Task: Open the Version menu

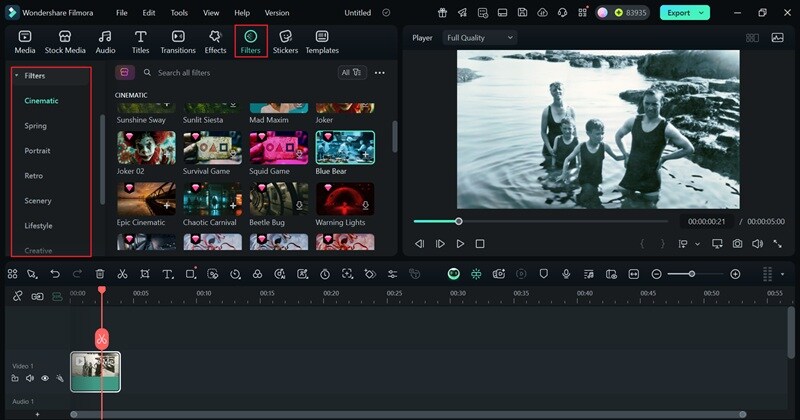Action: (277, 13)
